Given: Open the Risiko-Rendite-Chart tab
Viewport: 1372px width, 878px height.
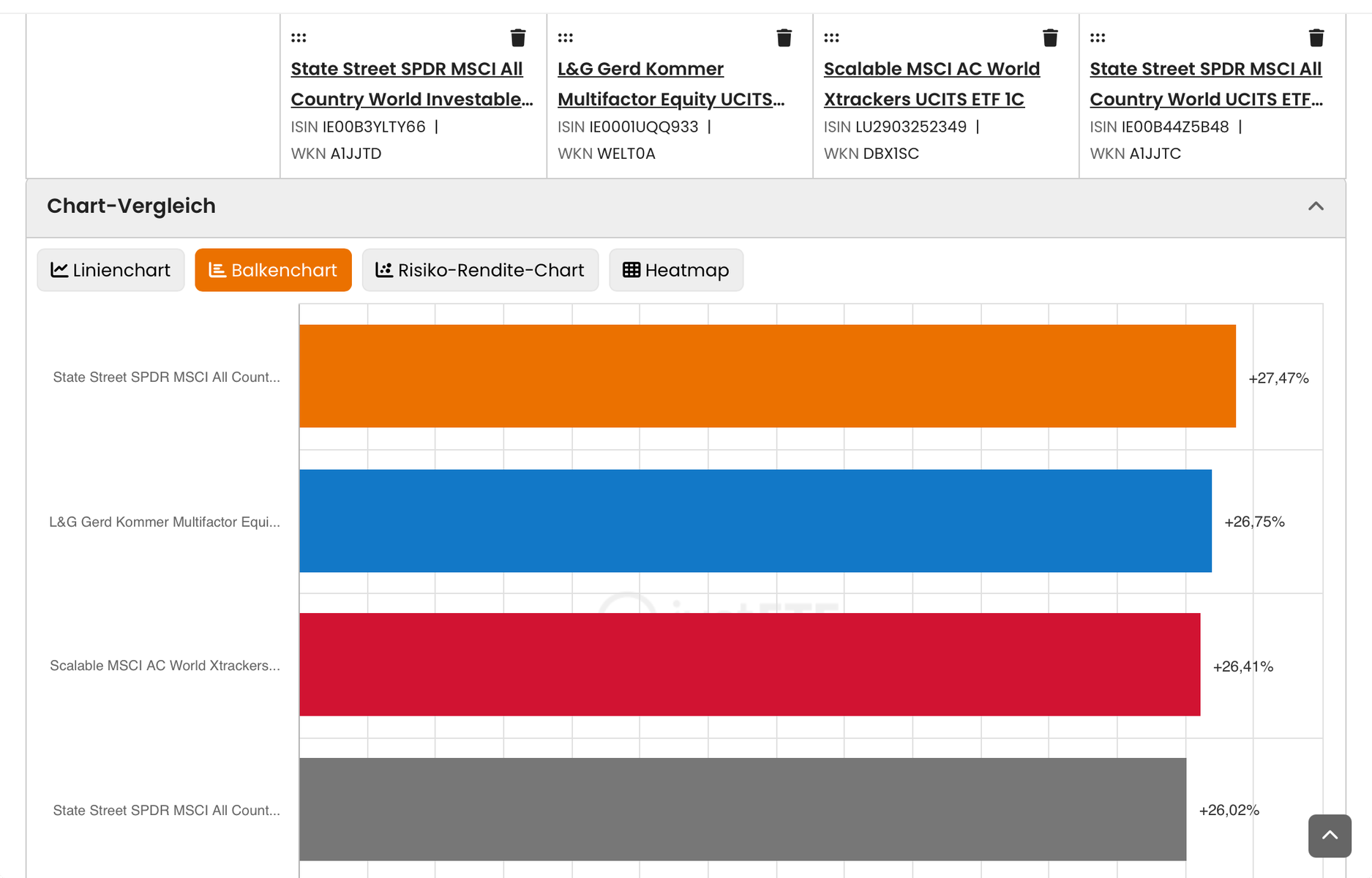Looking at the screenshot, I should click(480, 270).
